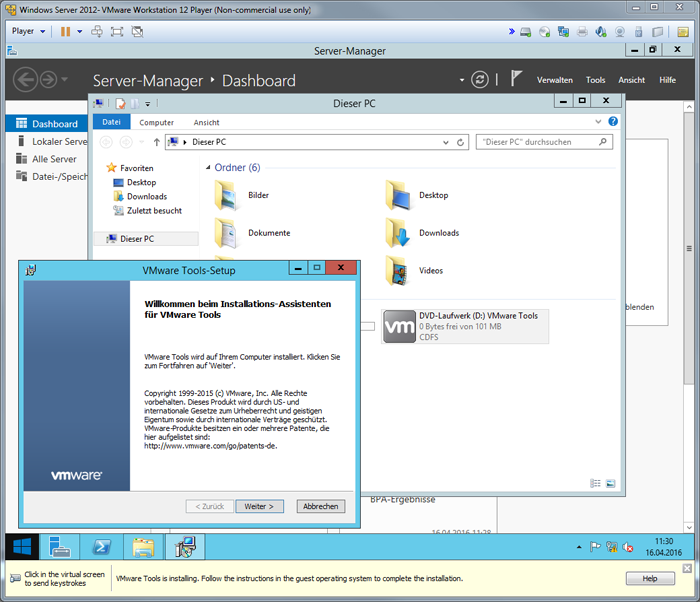This screenshot has width=700, height=602.
Task: Open the Ansicht menu in Server-Manager header
Action: [631, 80]
